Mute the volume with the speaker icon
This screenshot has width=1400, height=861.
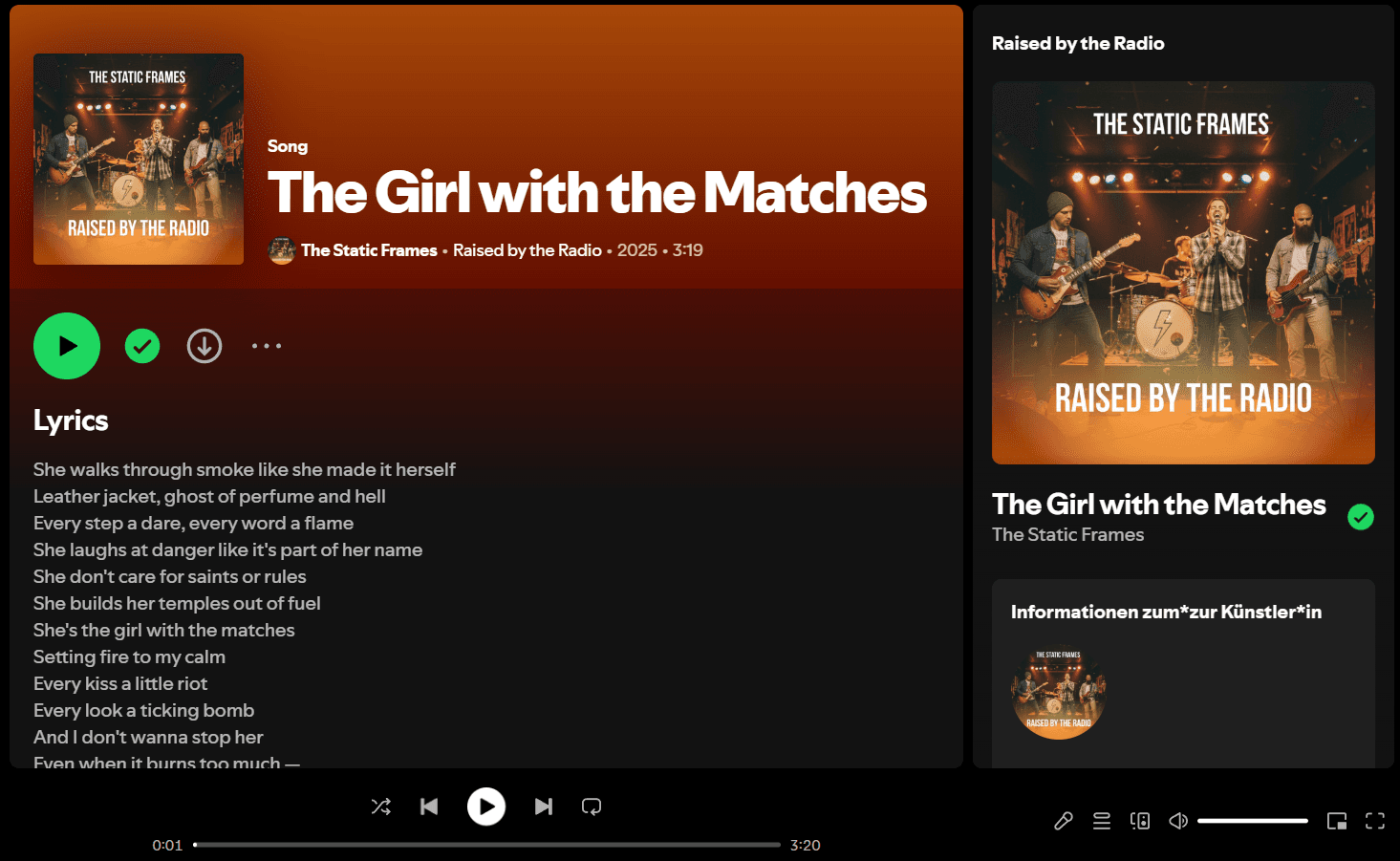1178,821
